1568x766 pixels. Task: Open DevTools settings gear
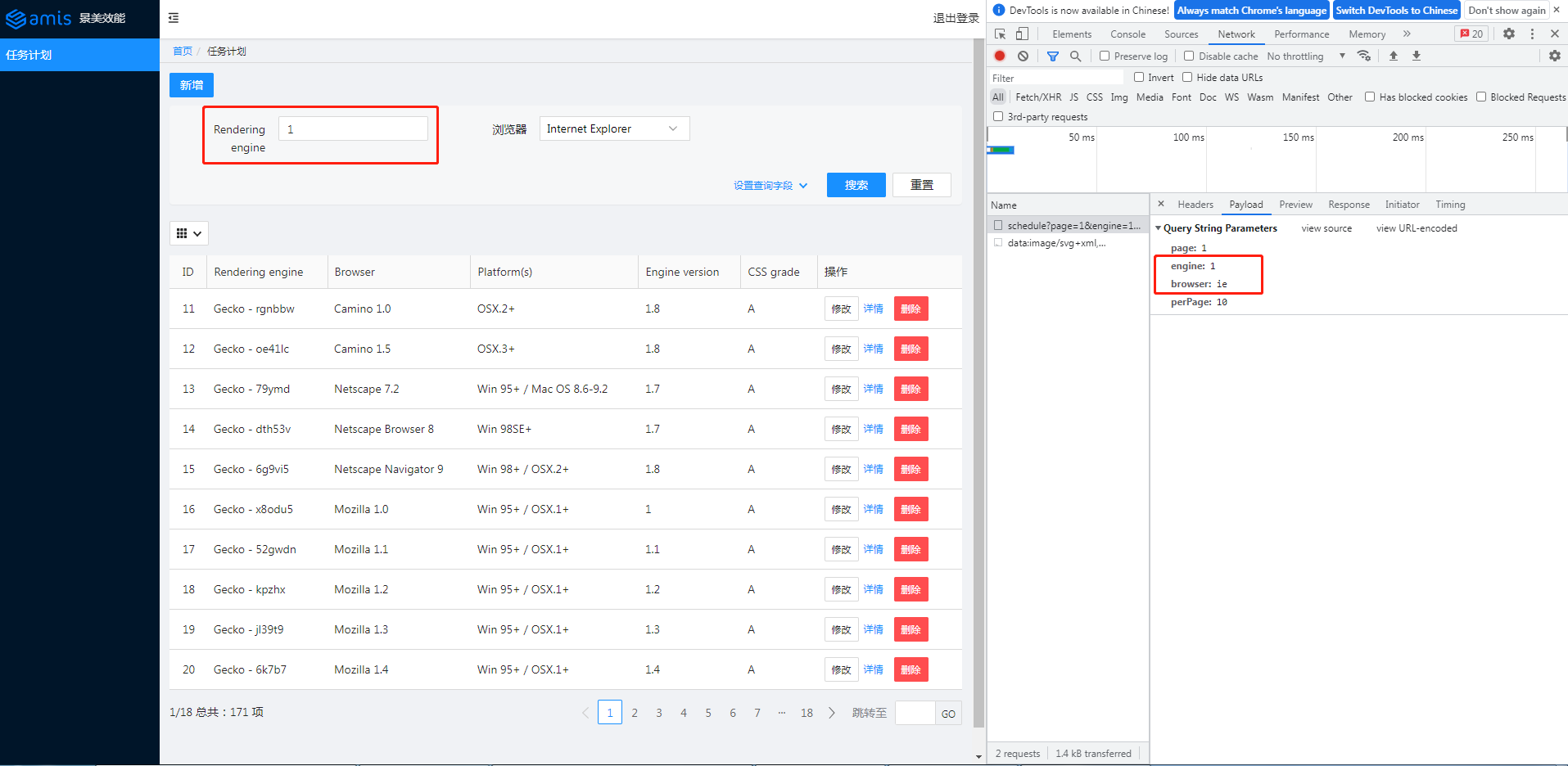click(1509, 34)
